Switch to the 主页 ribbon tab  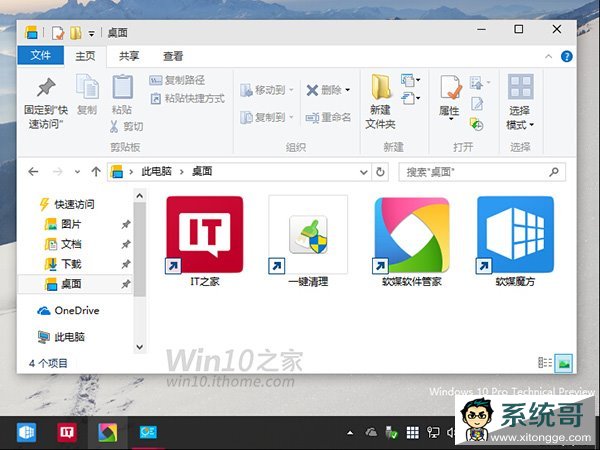[x=85, y=56]
